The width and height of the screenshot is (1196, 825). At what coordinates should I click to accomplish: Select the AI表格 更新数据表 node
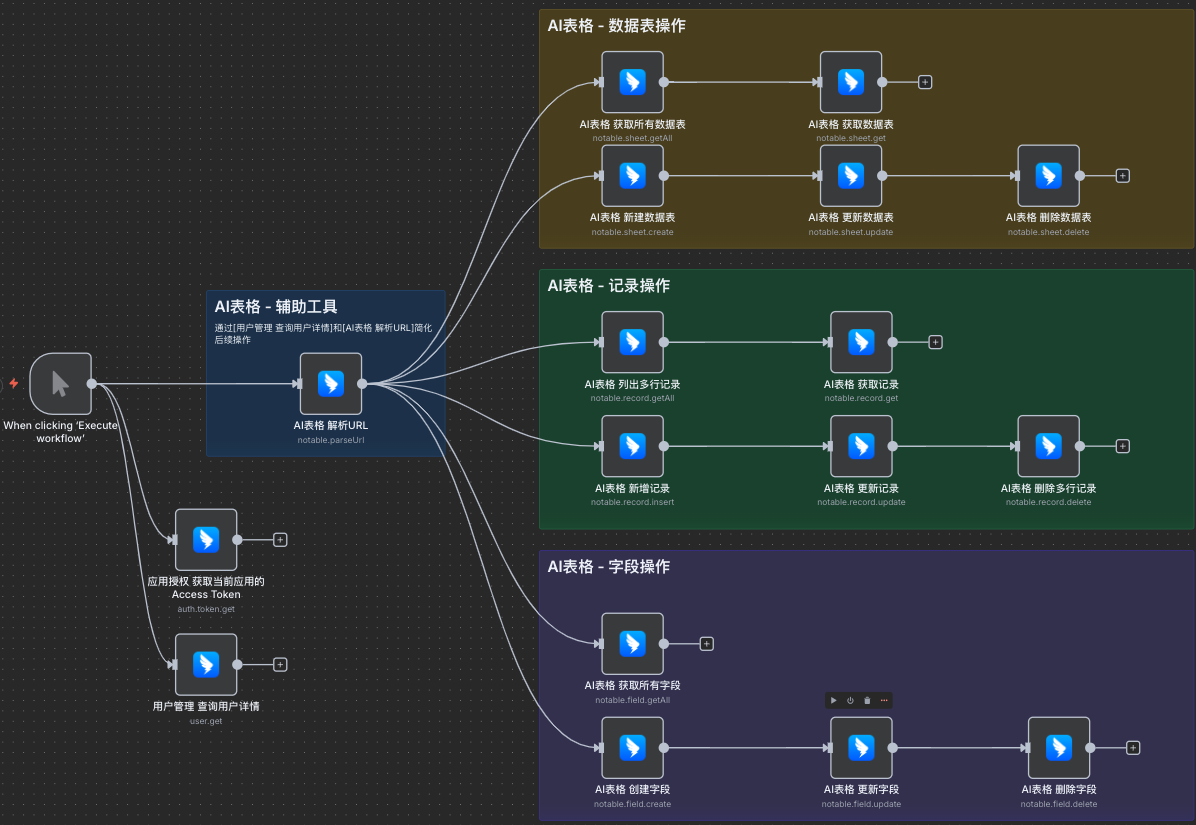850,175
